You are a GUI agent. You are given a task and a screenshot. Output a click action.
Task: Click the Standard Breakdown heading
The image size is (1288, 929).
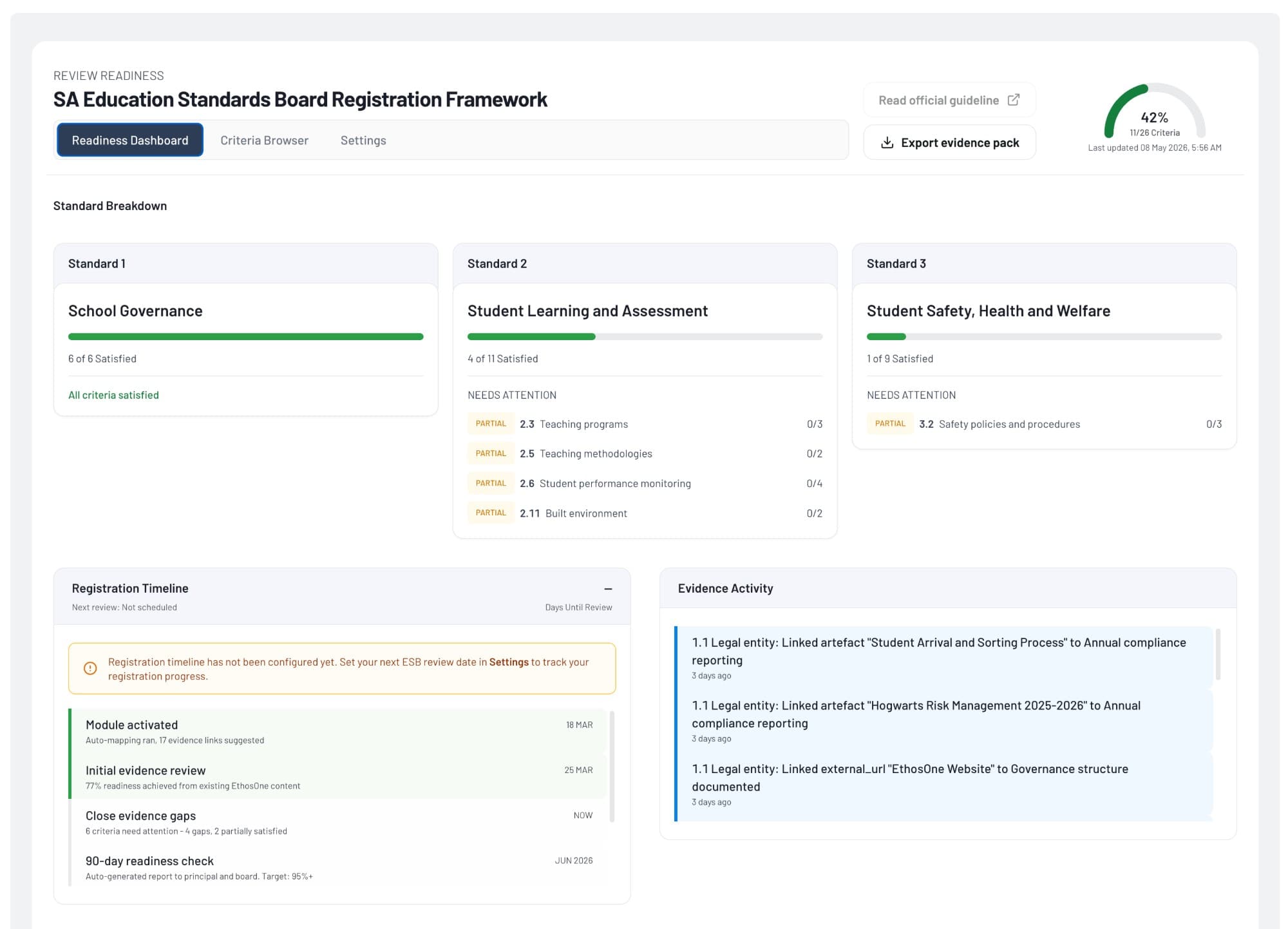click(110, 206)
